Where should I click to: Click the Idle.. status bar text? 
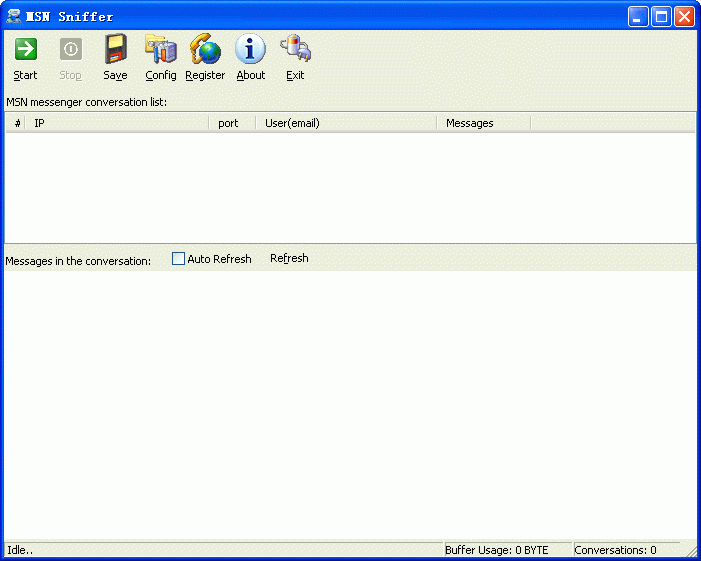pyautogui.click(x=20, y=550)
